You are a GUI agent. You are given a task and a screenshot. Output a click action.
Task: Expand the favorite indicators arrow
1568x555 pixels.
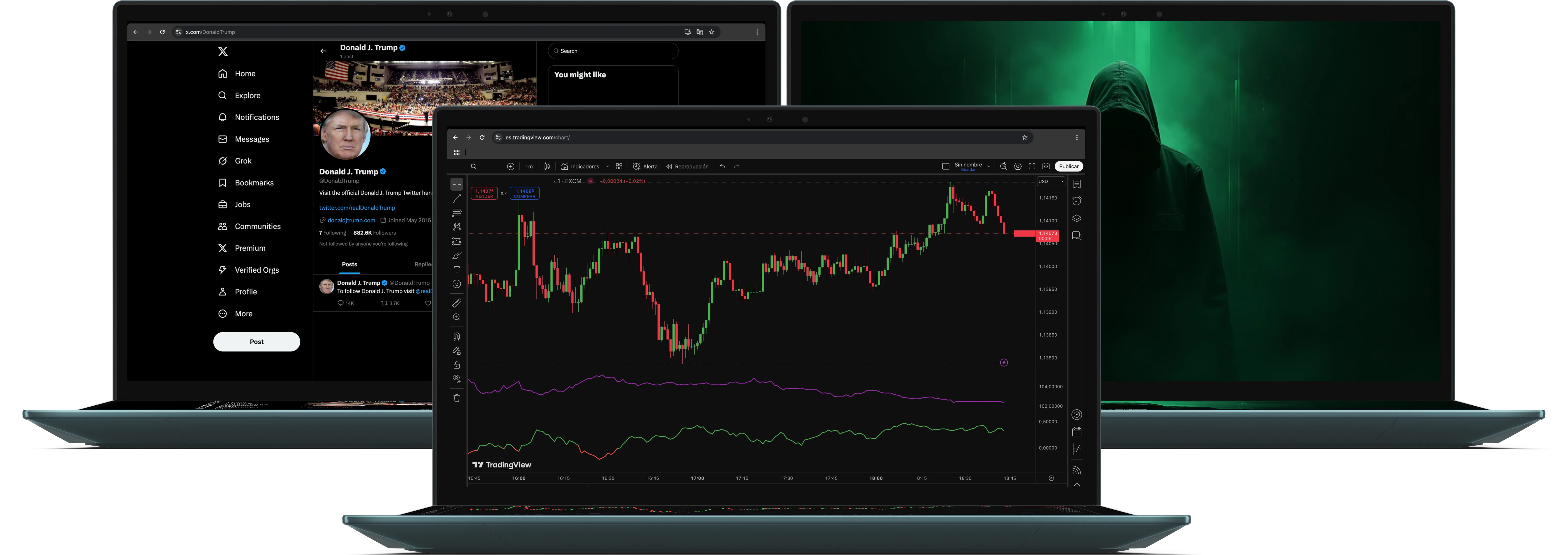coord(607,166)
